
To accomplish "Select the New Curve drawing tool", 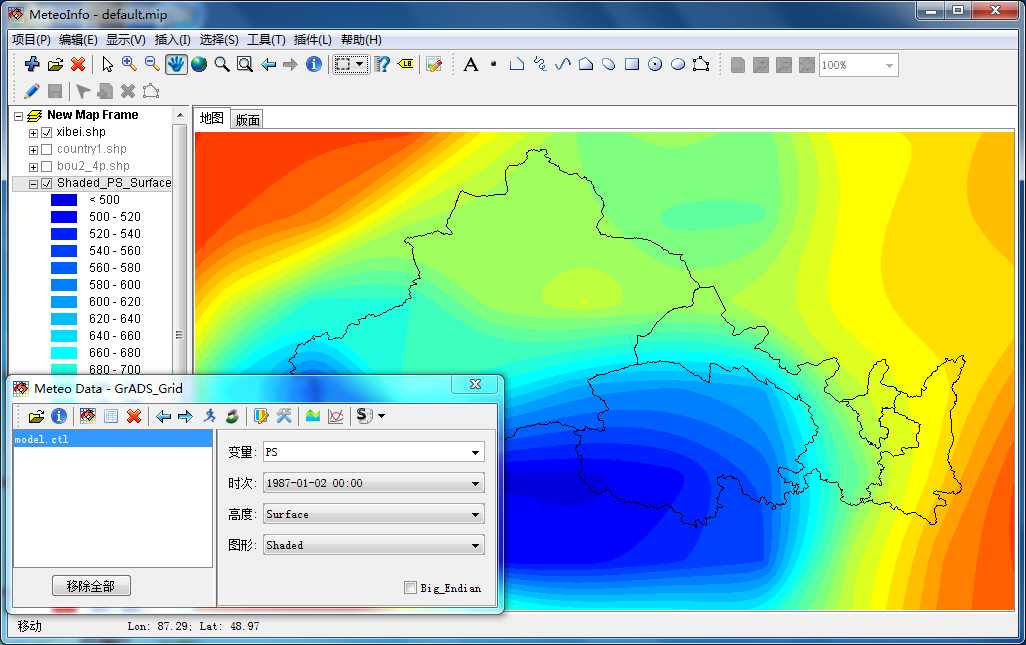I will (563, 64).
